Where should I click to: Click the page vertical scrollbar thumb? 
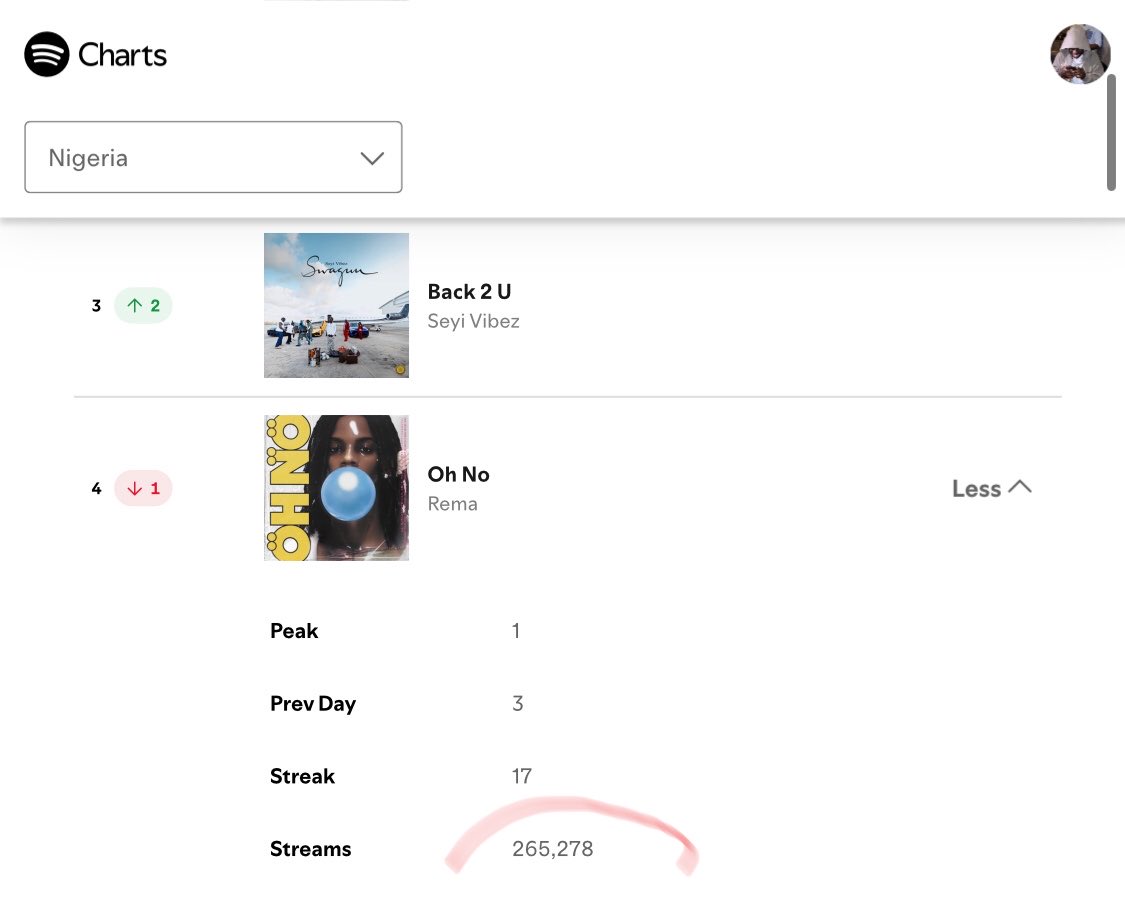click(1111, 133)
